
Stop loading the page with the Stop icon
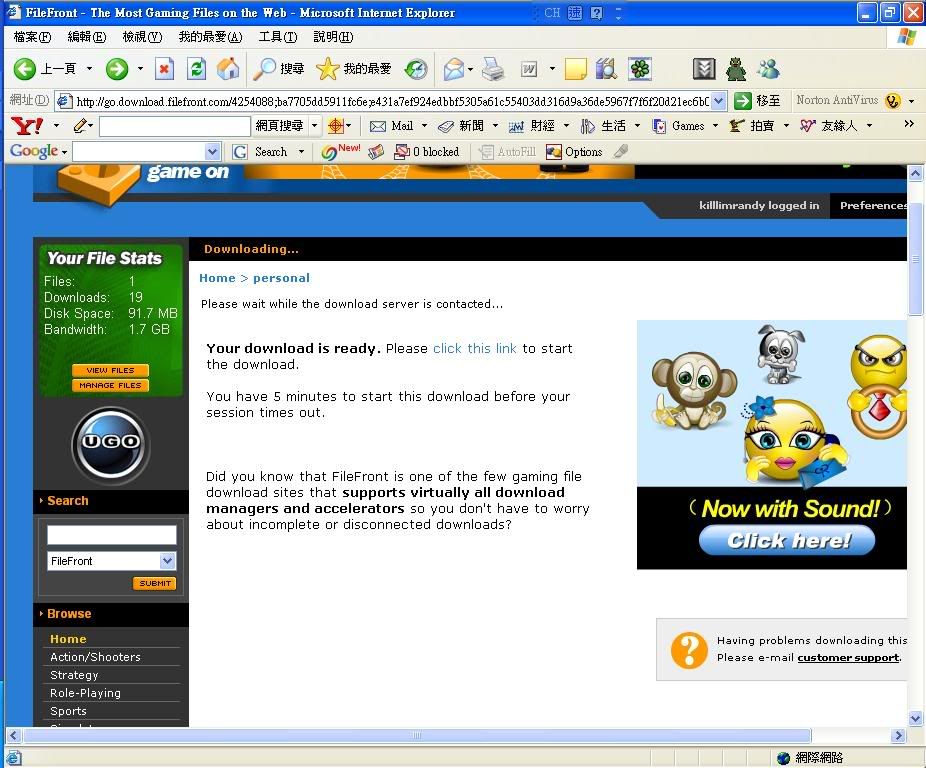[x=164, y=69]
